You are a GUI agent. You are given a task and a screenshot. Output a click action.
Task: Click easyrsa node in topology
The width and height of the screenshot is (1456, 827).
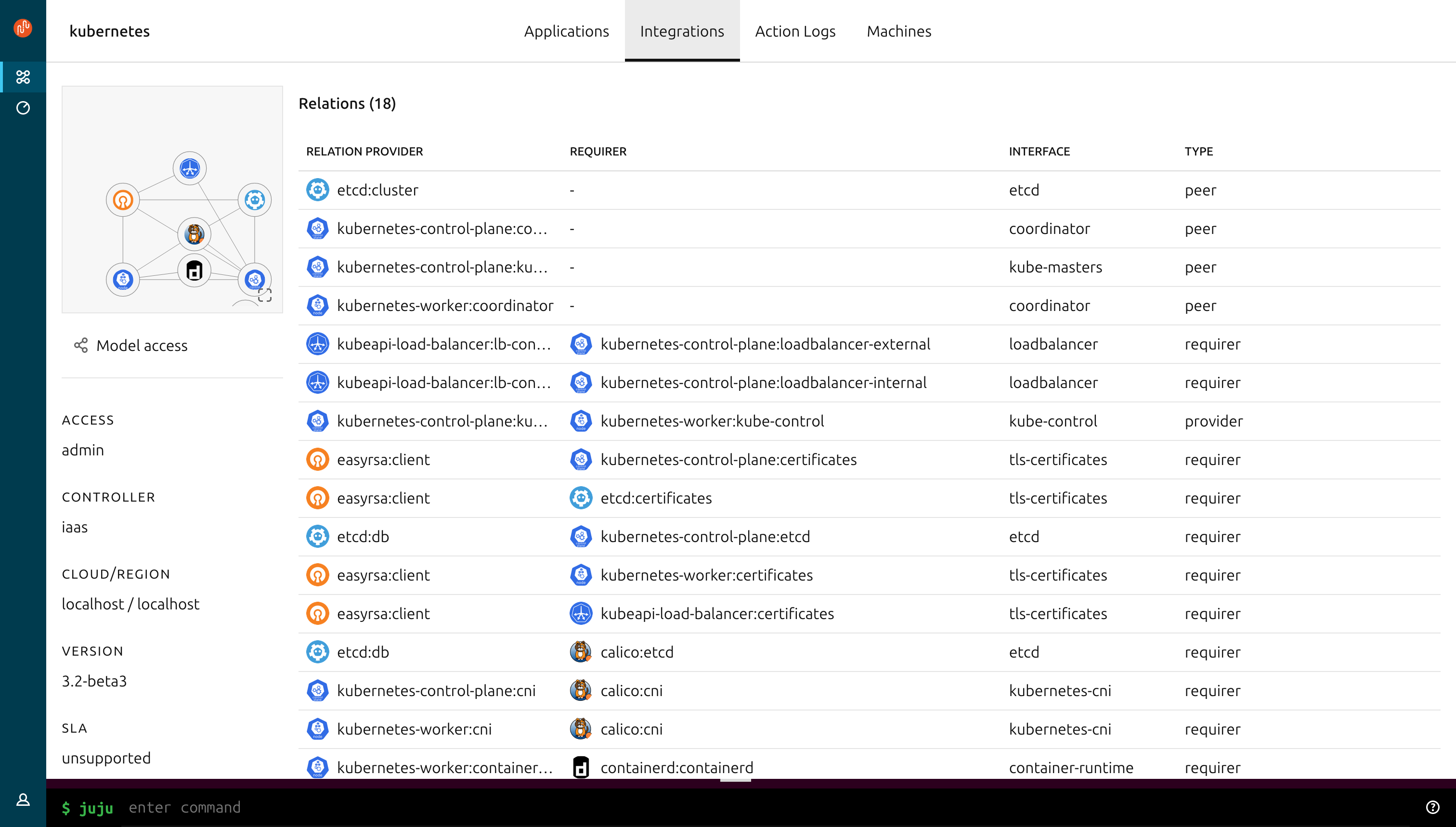tap(123, 200)
